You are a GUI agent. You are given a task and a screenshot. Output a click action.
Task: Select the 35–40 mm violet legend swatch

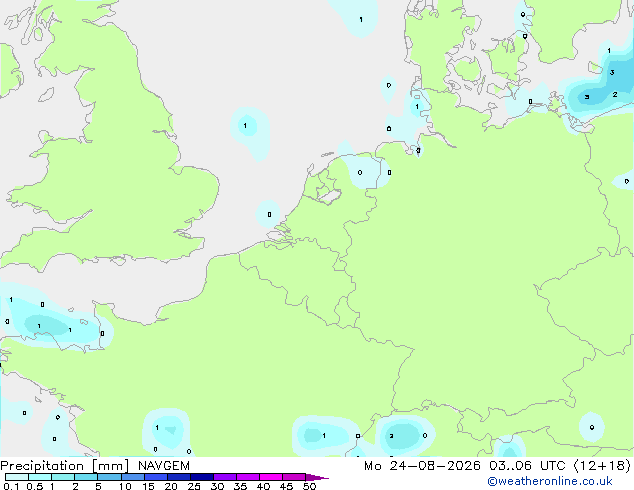[247, 477]
